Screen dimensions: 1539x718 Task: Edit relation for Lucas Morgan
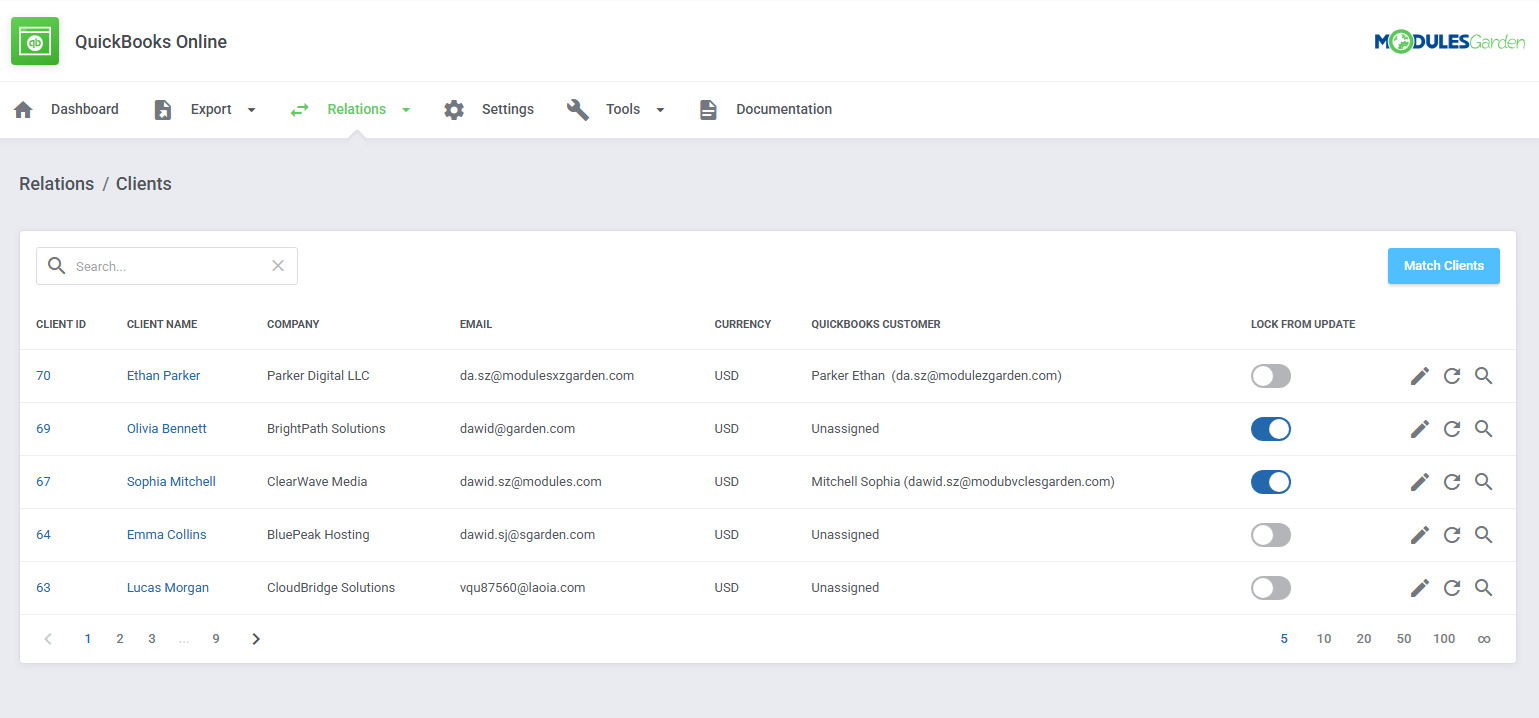(x=1420, y=588)
